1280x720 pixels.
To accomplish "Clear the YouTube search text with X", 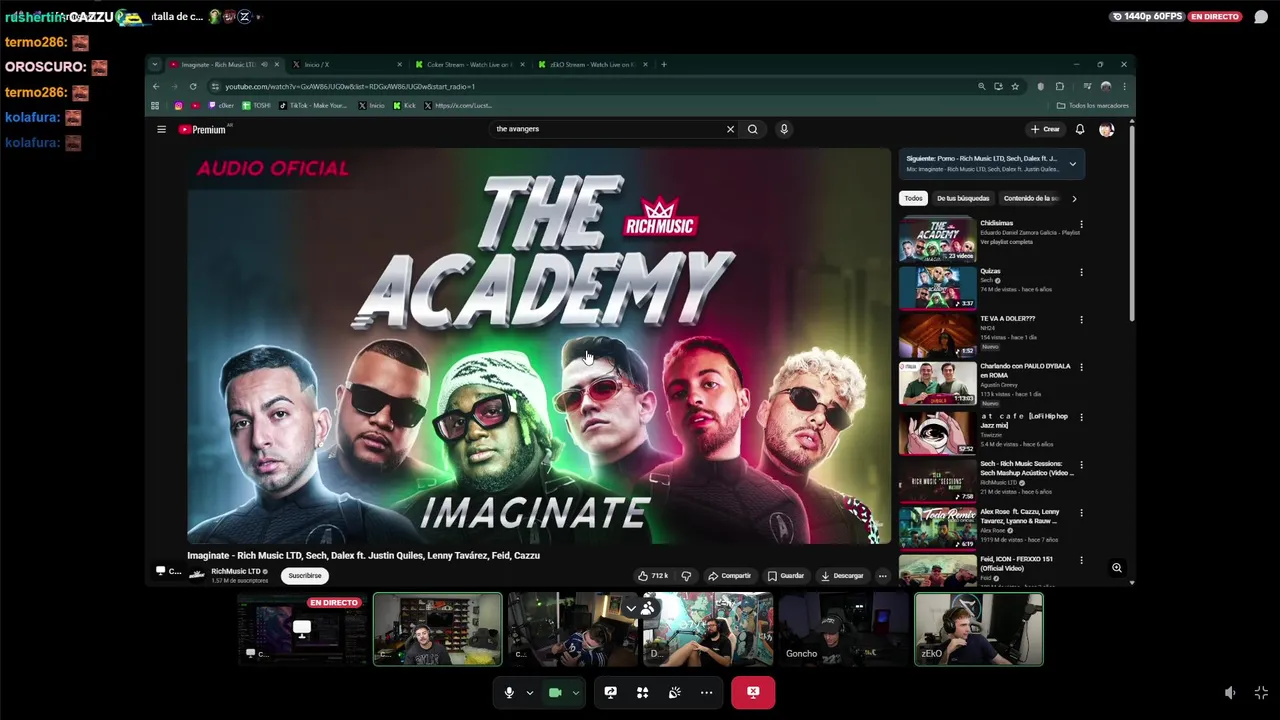I will (x=730, y=129).
